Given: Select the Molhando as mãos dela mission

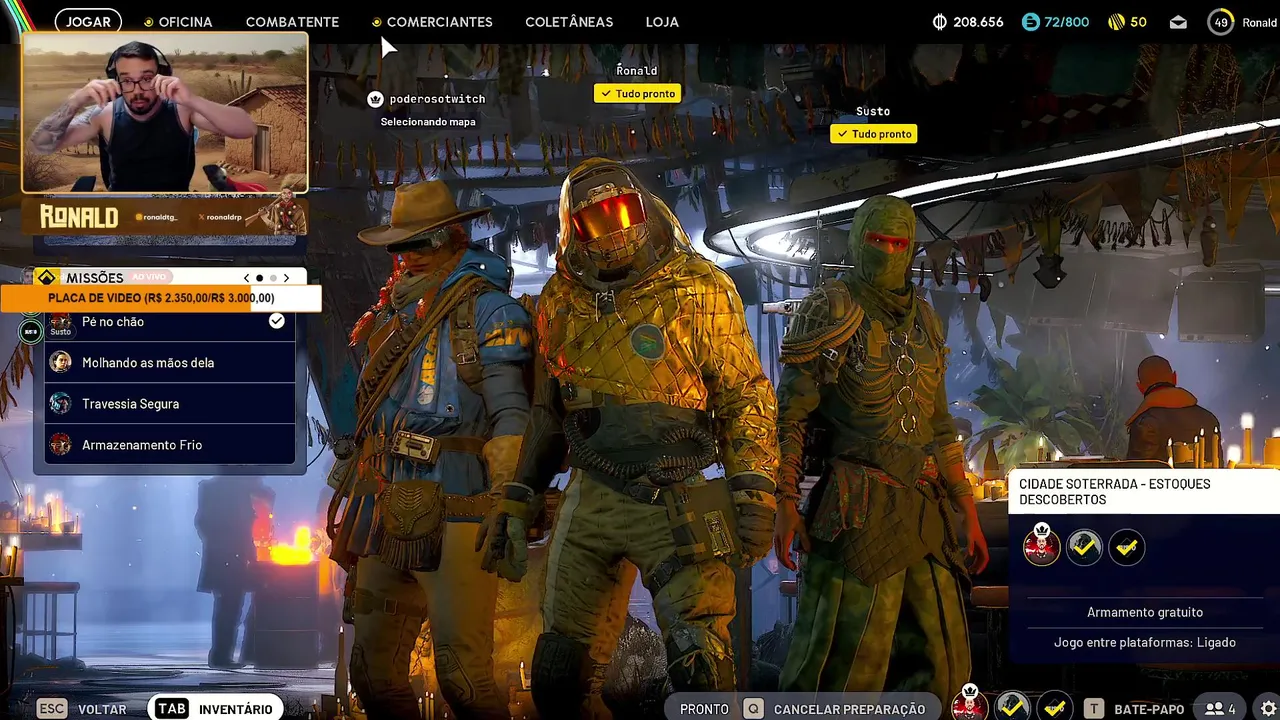Looking at the screenshot, I should (170, 363).
